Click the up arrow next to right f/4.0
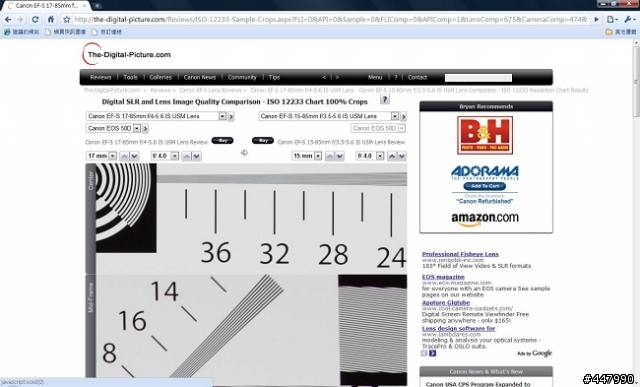 (x=392, y=156)
